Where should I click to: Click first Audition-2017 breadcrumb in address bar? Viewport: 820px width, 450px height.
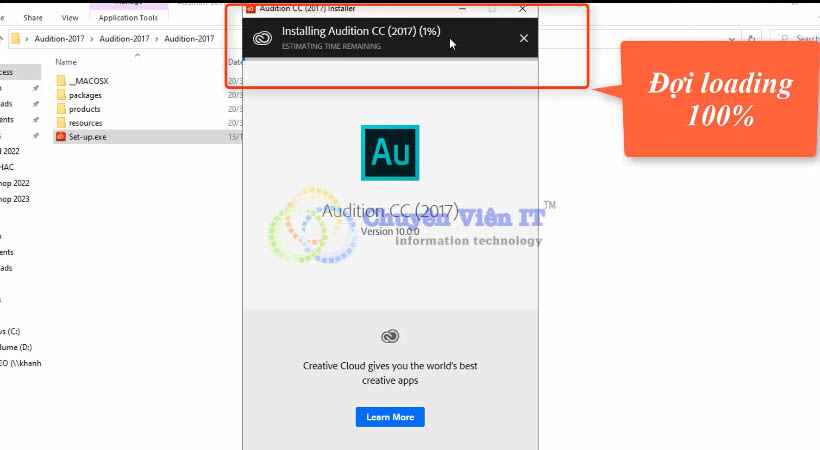click(60, 39)
